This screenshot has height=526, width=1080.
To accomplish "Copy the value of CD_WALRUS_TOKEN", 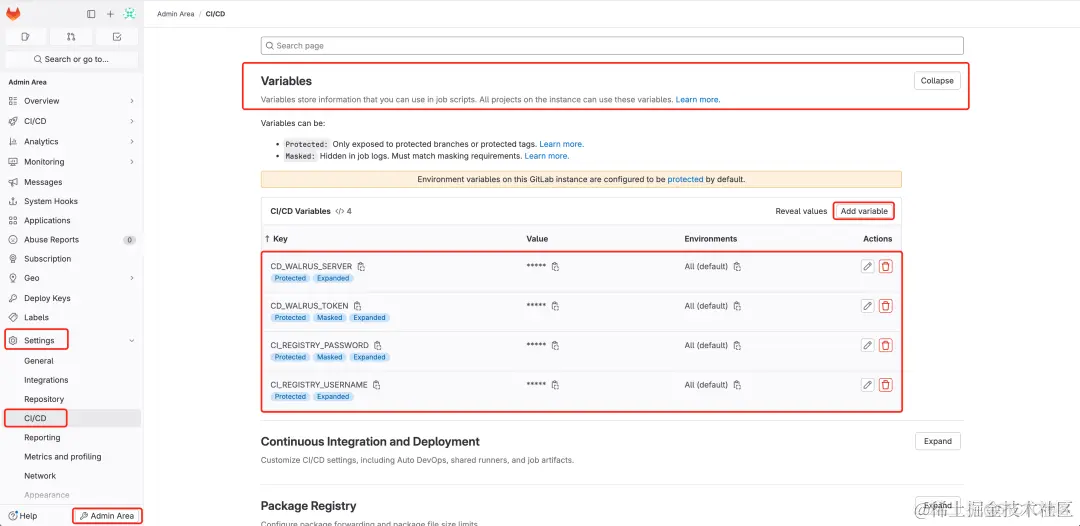I will point(555,306).
